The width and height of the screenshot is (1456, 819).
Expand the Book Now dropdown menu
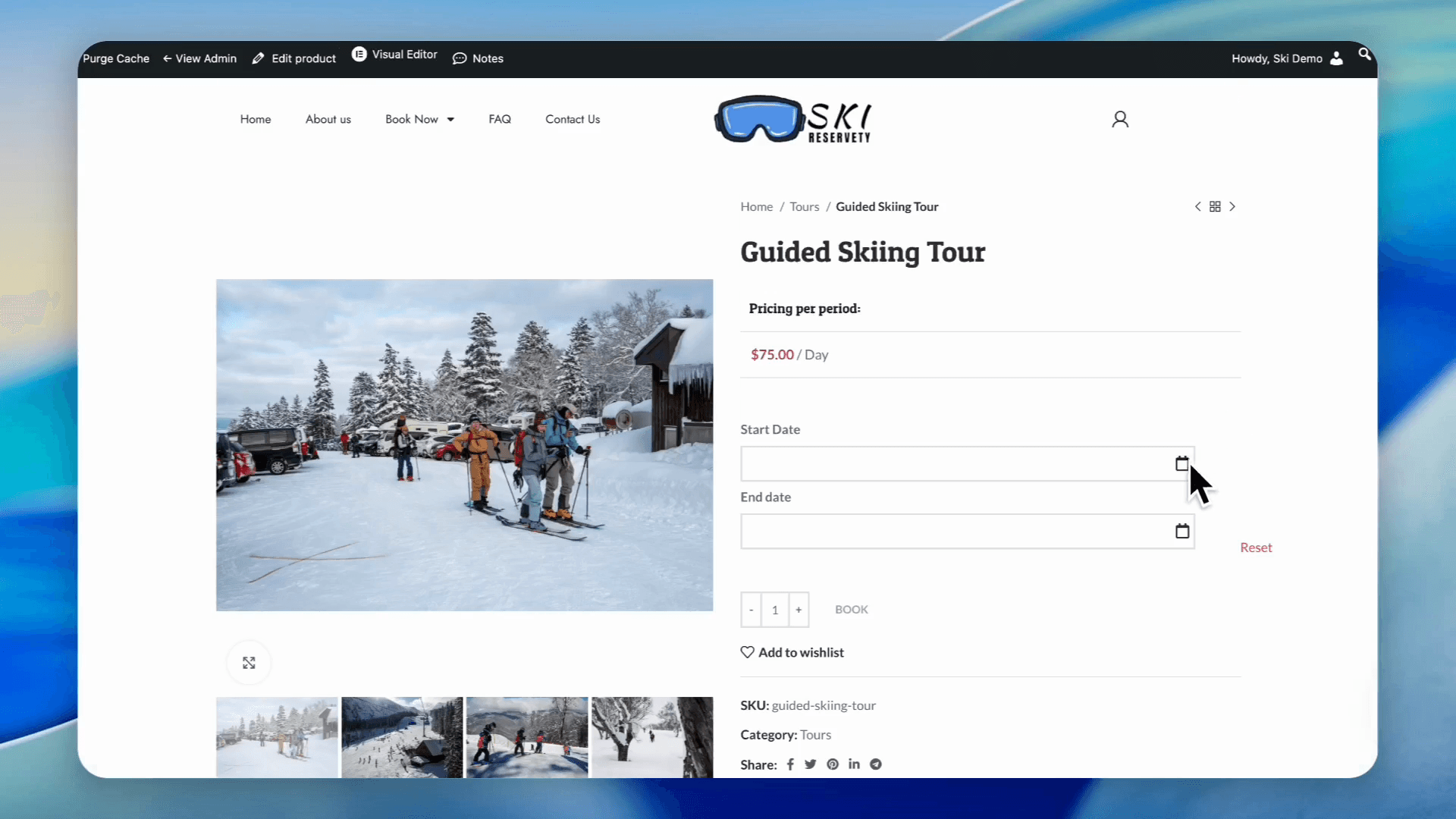pos(419,119)
